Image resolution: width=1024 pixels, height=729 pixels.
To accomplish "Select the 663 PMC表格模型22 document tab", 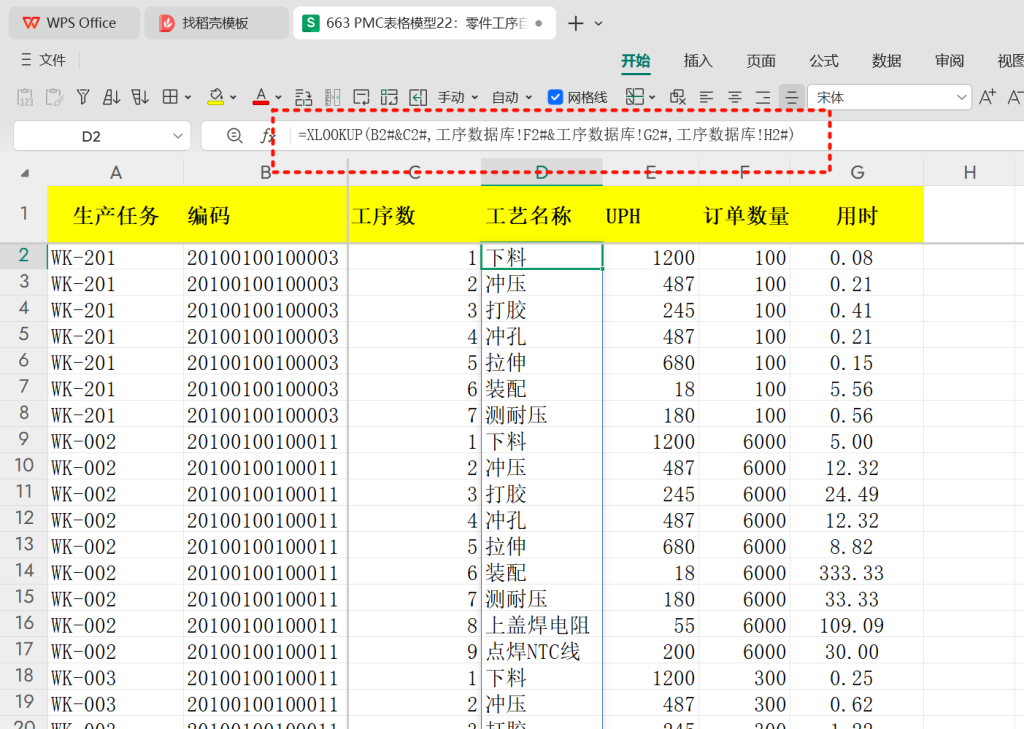I will click(424, 23).
